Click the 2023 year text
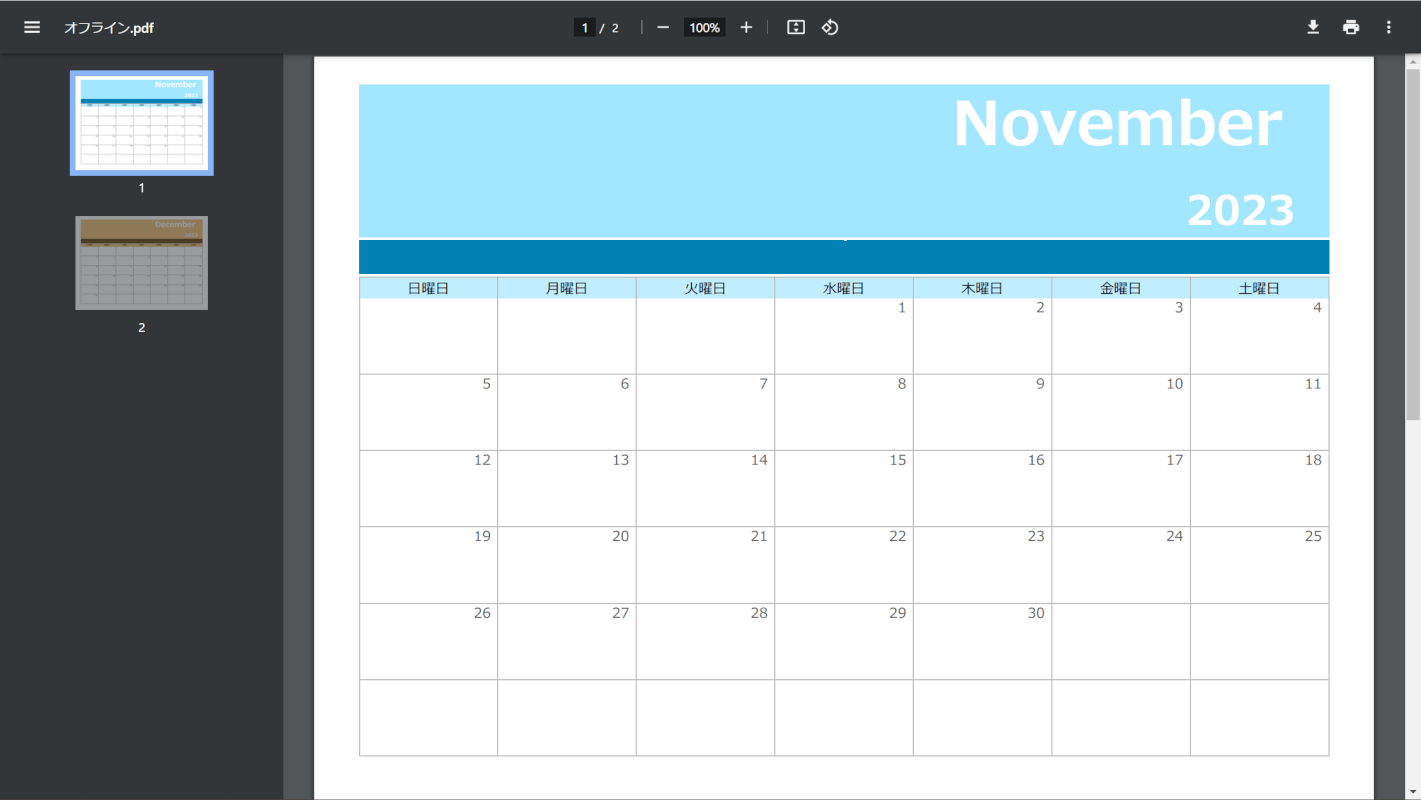Viewport: 1421px width, 800px height. (1240, 211)
